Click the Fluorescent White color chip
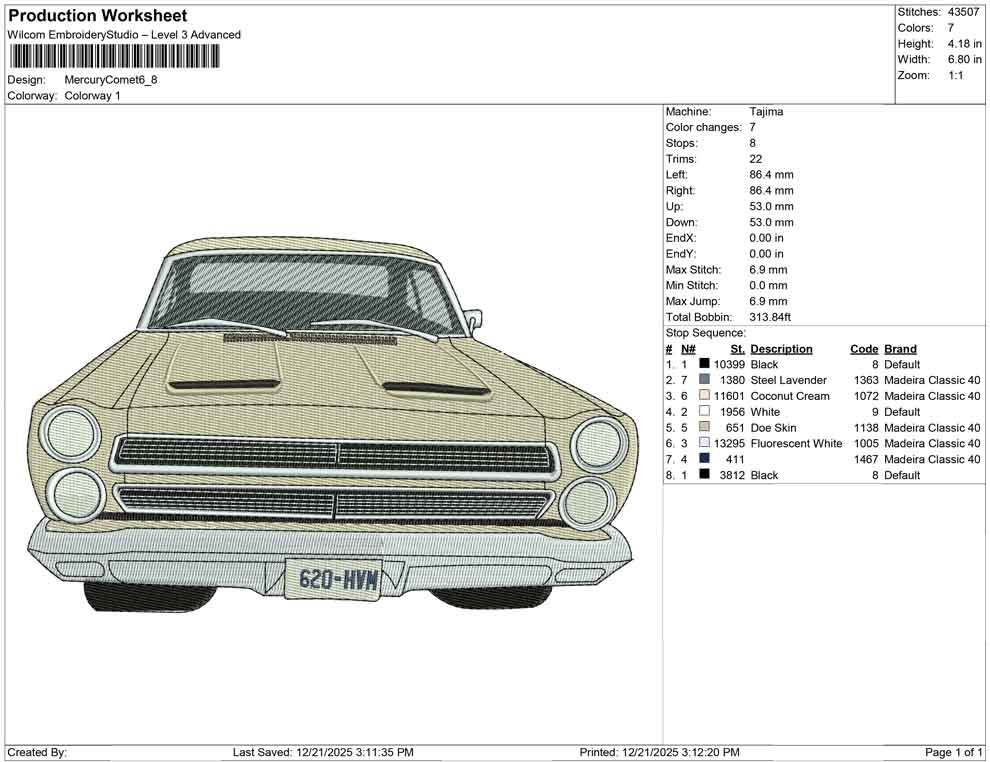The height and width of the screenshot is (762, 990). [x=703, y=443]
